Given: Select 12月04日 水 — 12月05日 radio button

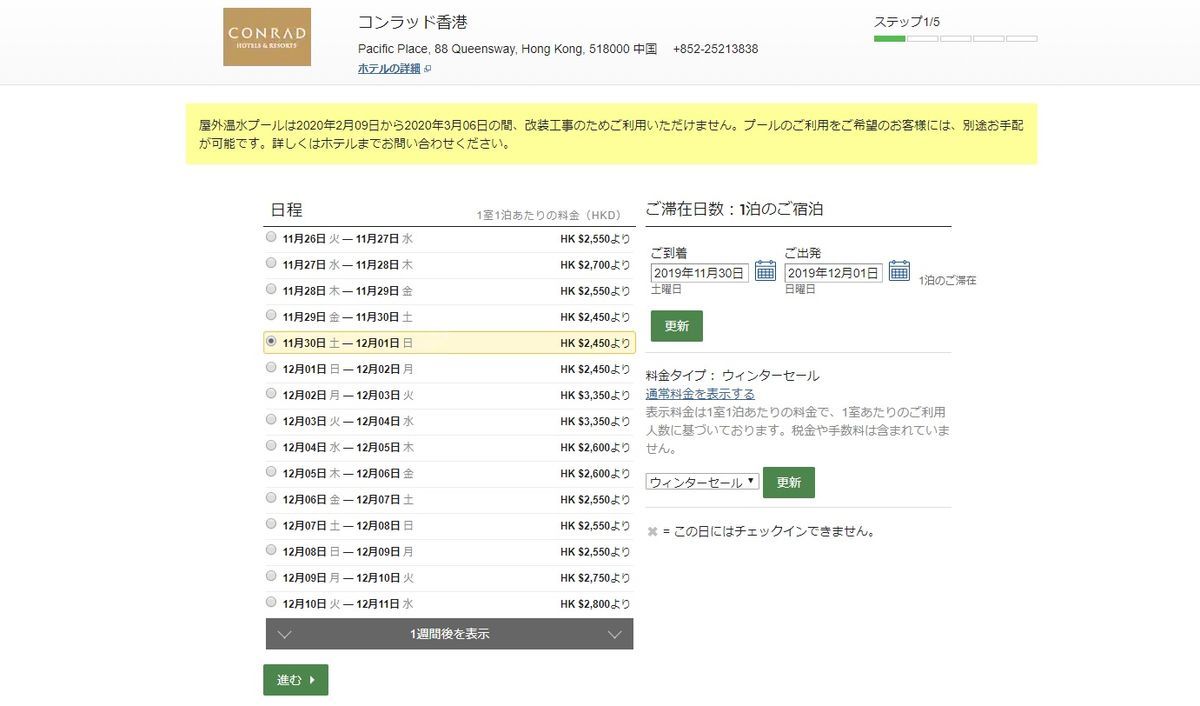Looking at the screenshot, I should point(271,445).
